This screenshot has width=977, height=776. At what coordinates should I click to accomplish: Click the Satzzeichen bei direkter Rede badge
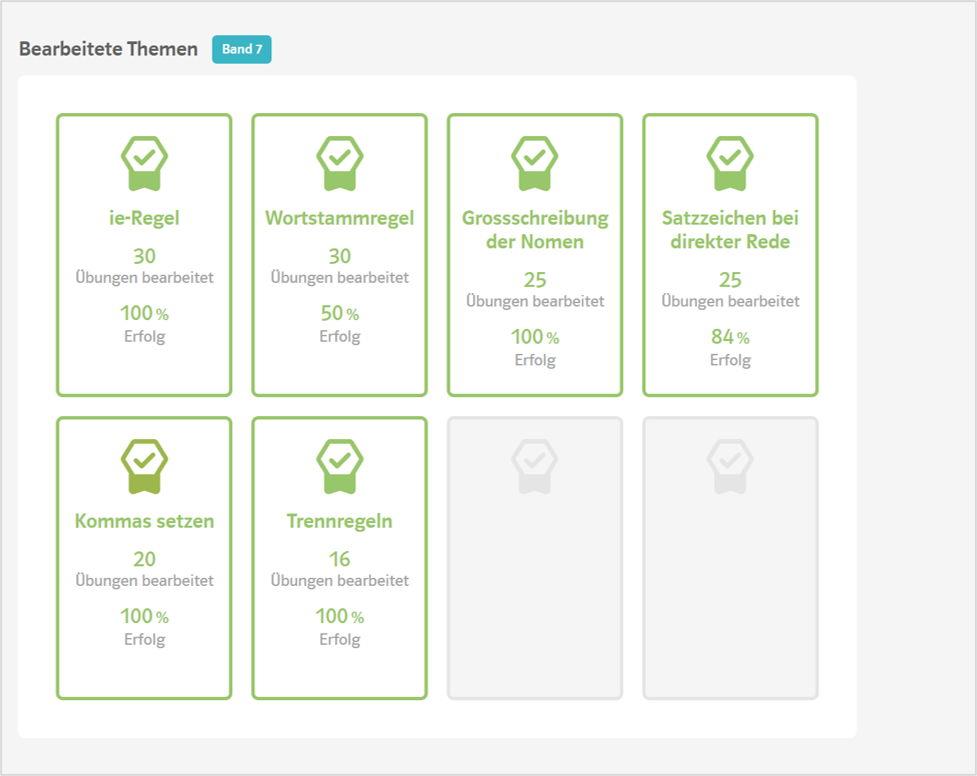(730, 162)
